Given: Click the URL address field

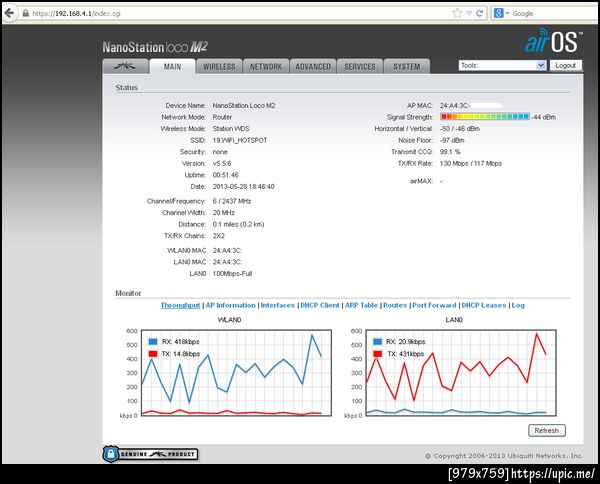Looking at the screenshot, I should [x=237, y=13].
